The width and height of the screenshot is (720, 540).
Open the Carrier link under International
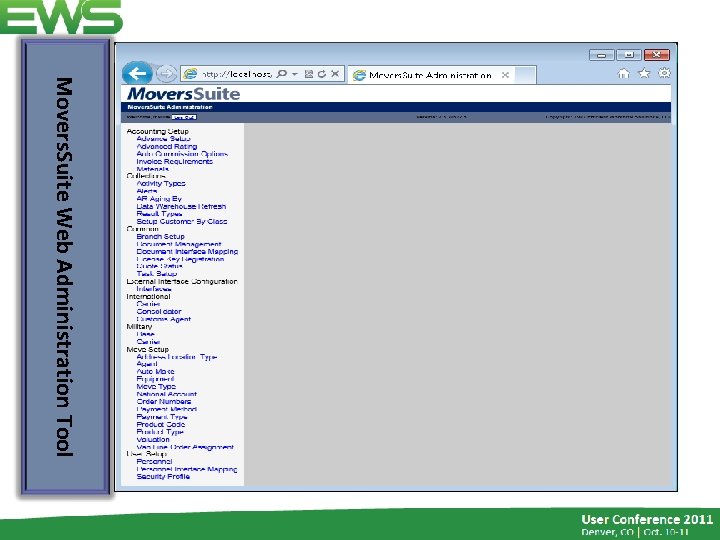[148, 304]
